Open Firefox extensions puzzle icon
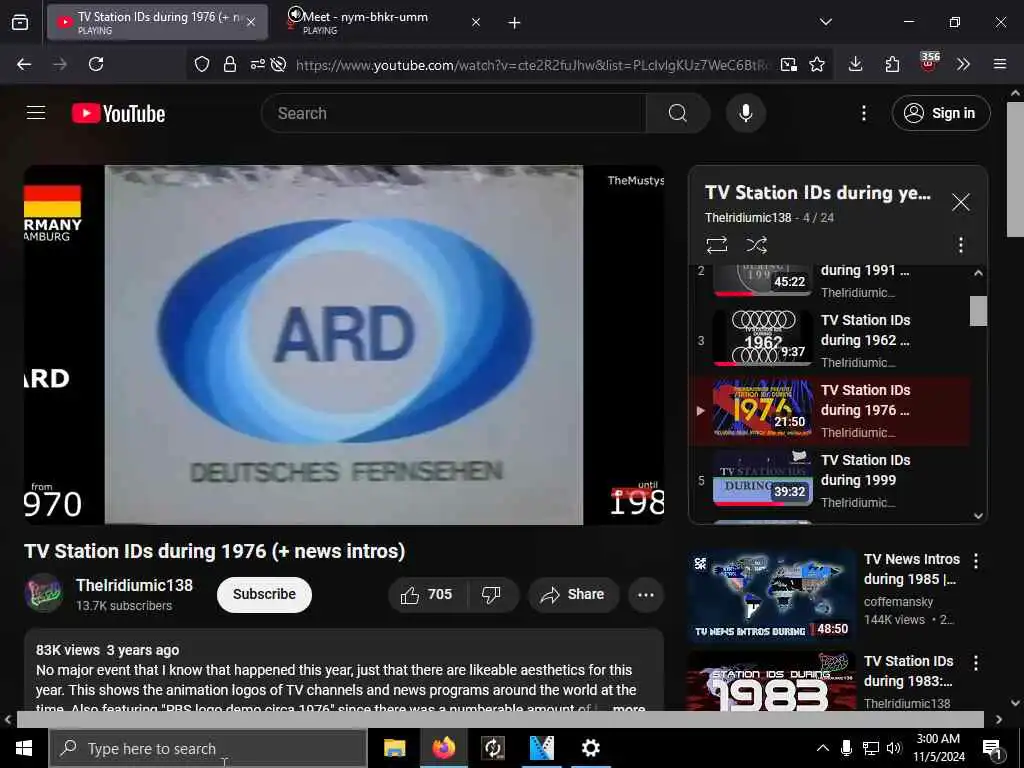1024x768 pixels. click(892, 64)
